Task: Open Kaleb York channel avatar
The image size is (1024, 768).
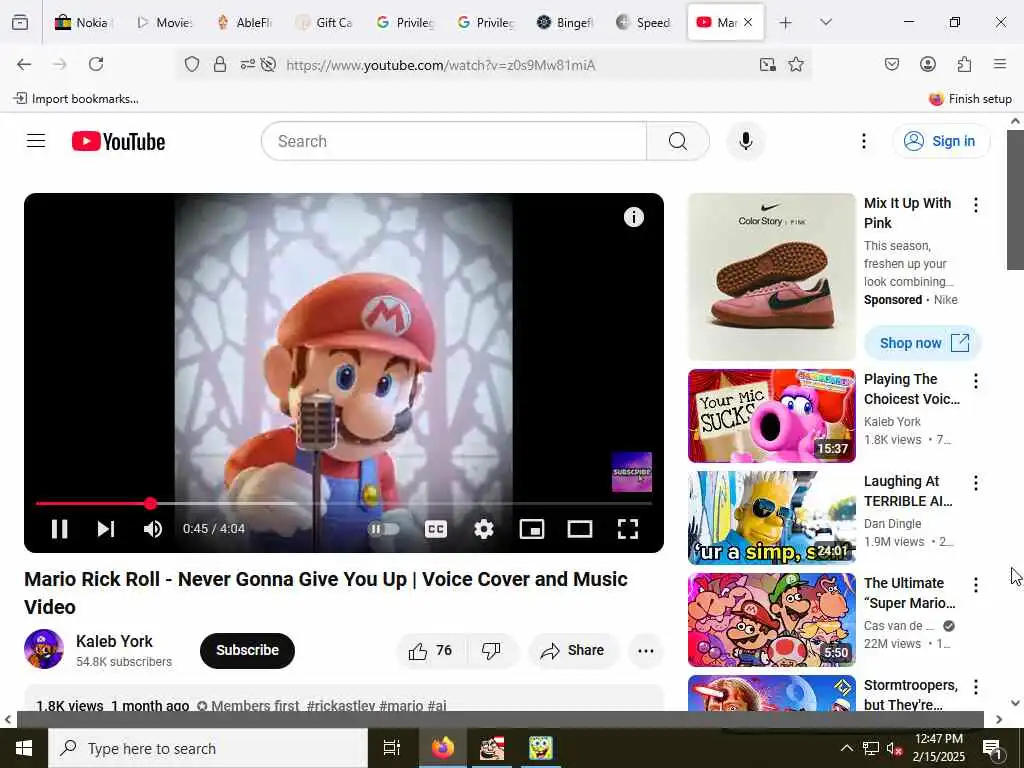Action: 44,649
